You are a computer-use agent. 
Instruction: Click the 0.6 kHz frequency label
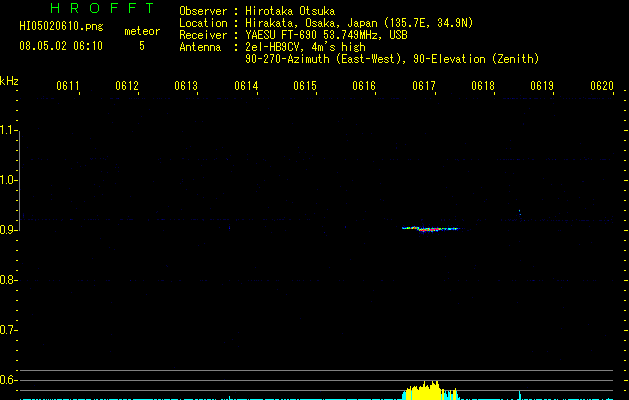click(x=8, y=380)
